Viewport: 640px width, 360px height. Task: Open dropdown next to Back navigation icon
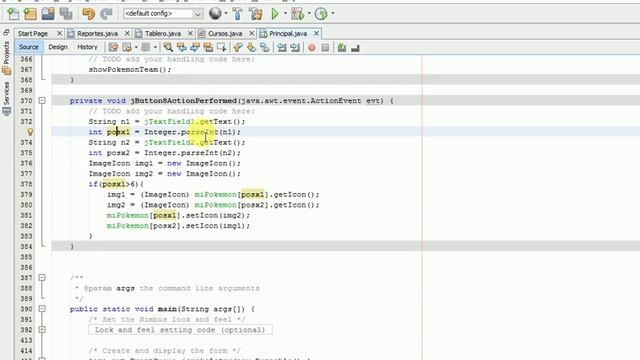136,48
